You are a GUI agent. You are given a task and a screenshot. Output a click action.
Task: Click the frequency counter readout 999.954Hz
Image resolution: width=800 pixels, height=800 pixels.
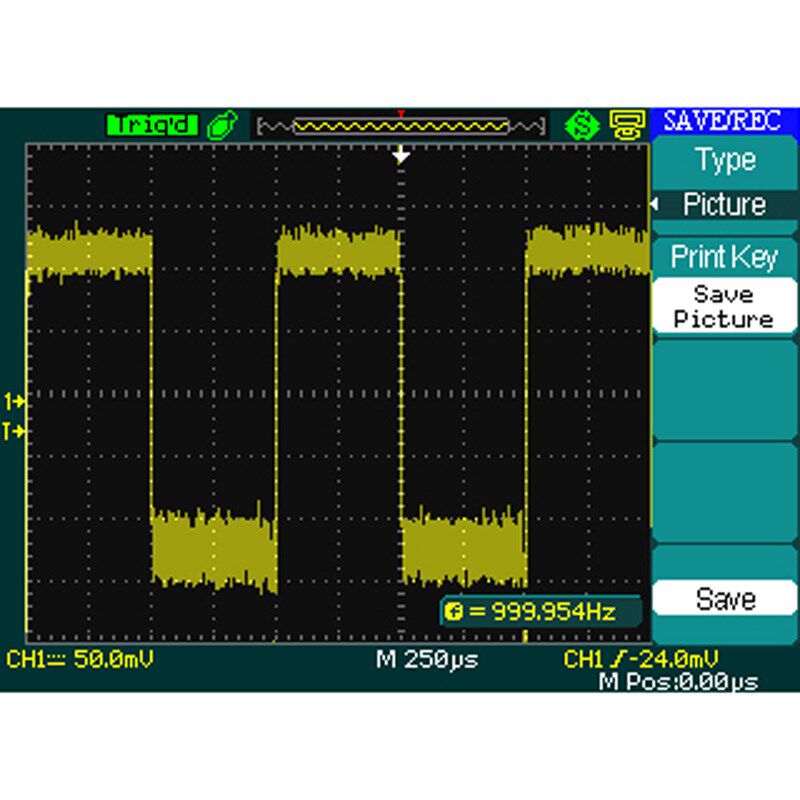pyautogui.click(x=541, y=611)
